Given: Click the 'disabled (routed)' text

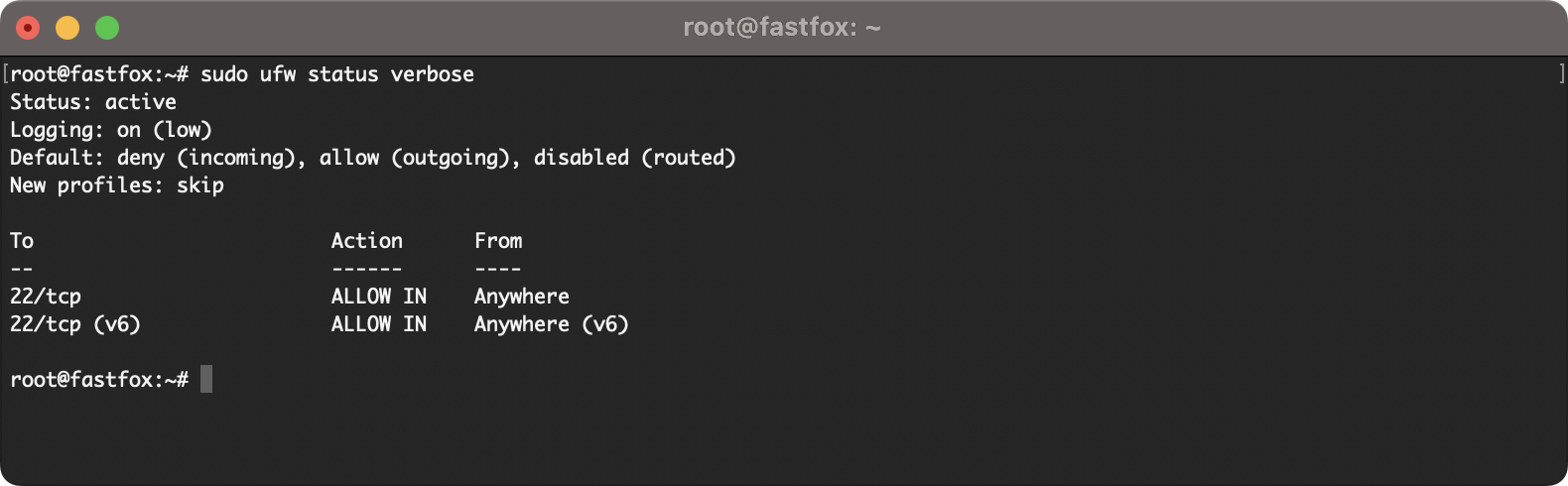Looking at the screenshot, I should click(635, 158).
